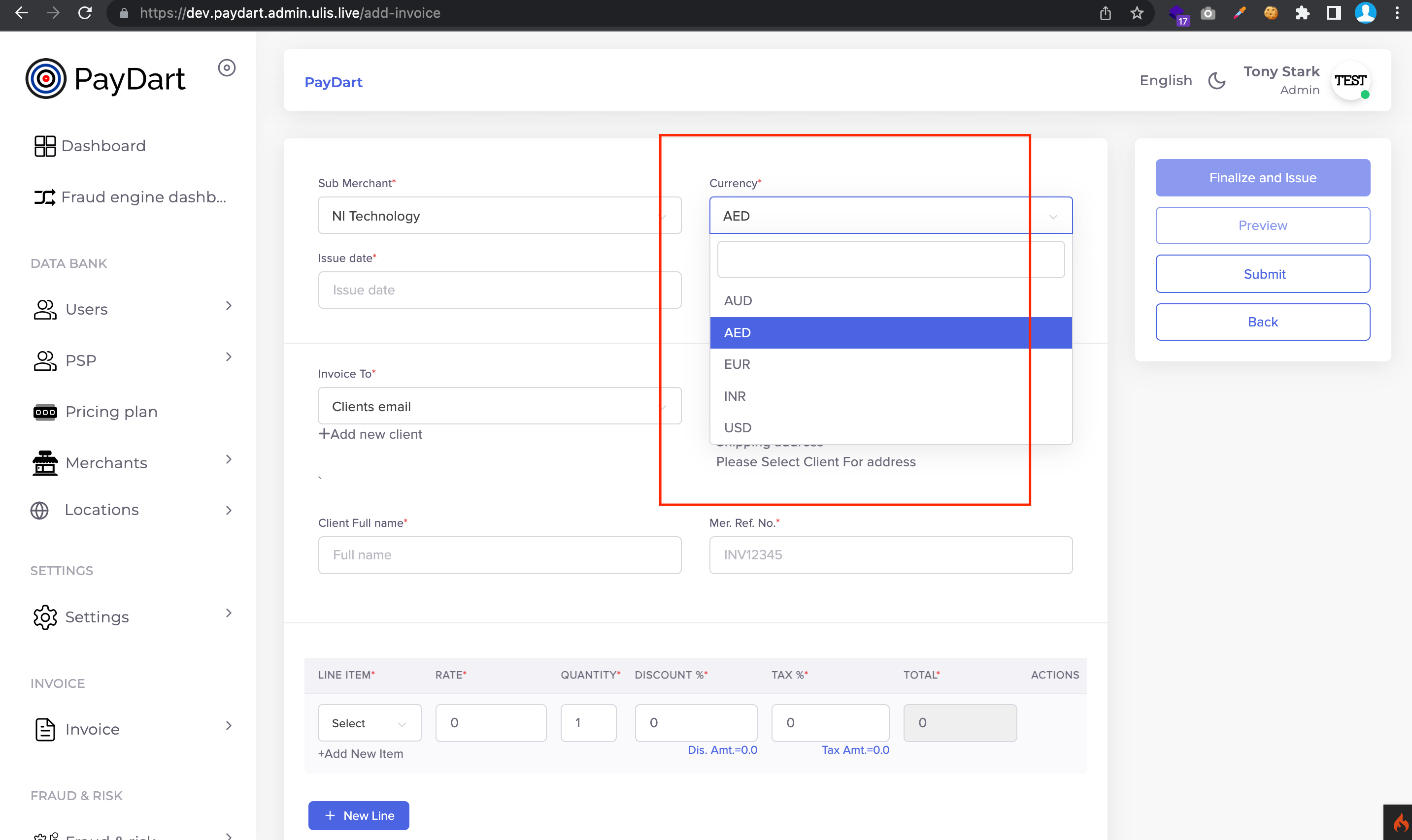The image size is (1412, 840).
Task: Expand the Locations submenu chevron
Action: click(x=229, y=511)
